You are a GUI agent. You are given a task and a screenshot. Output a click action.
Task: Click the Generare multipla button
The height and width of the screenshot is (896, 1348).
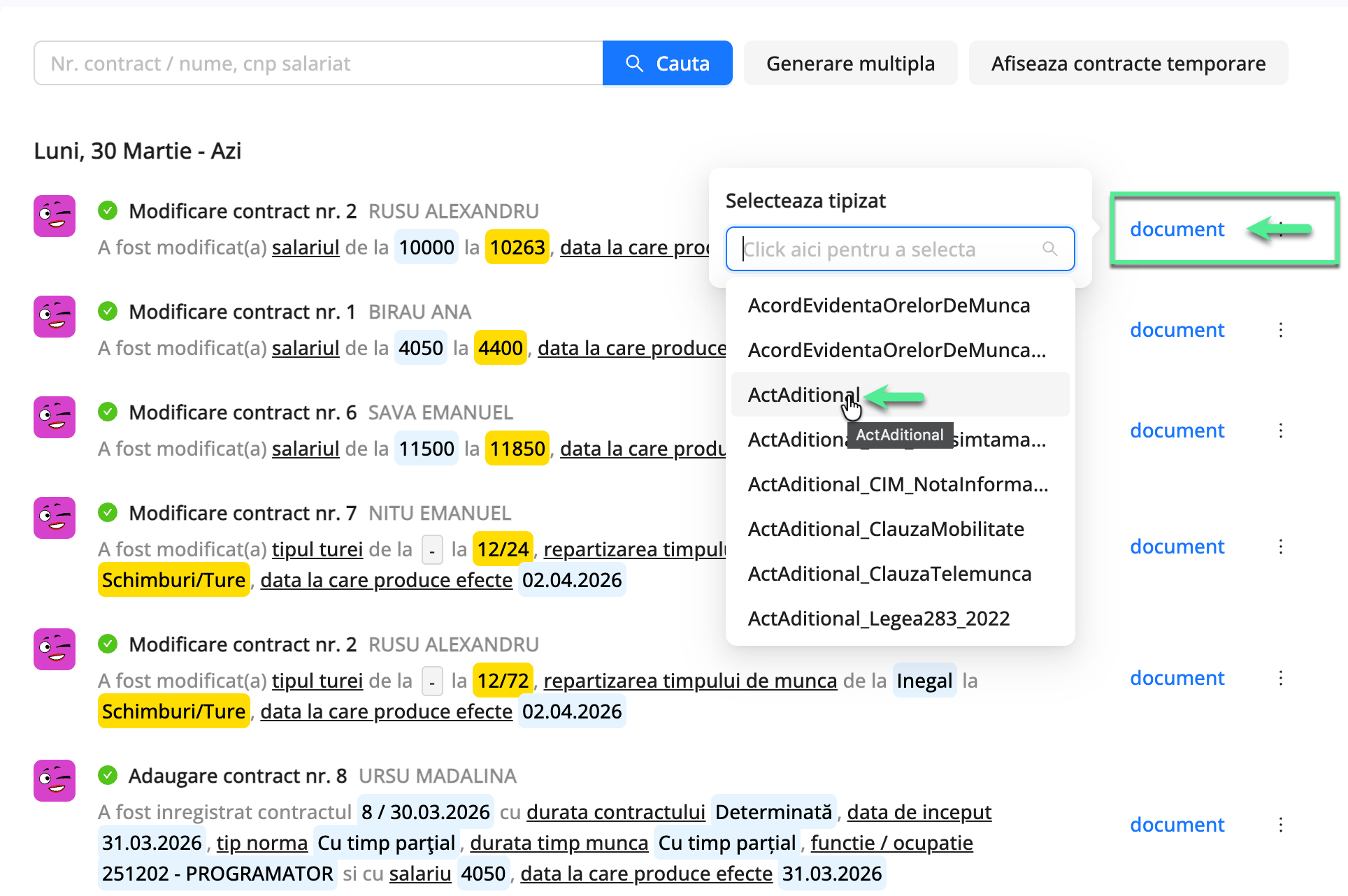tap(850, 63)
